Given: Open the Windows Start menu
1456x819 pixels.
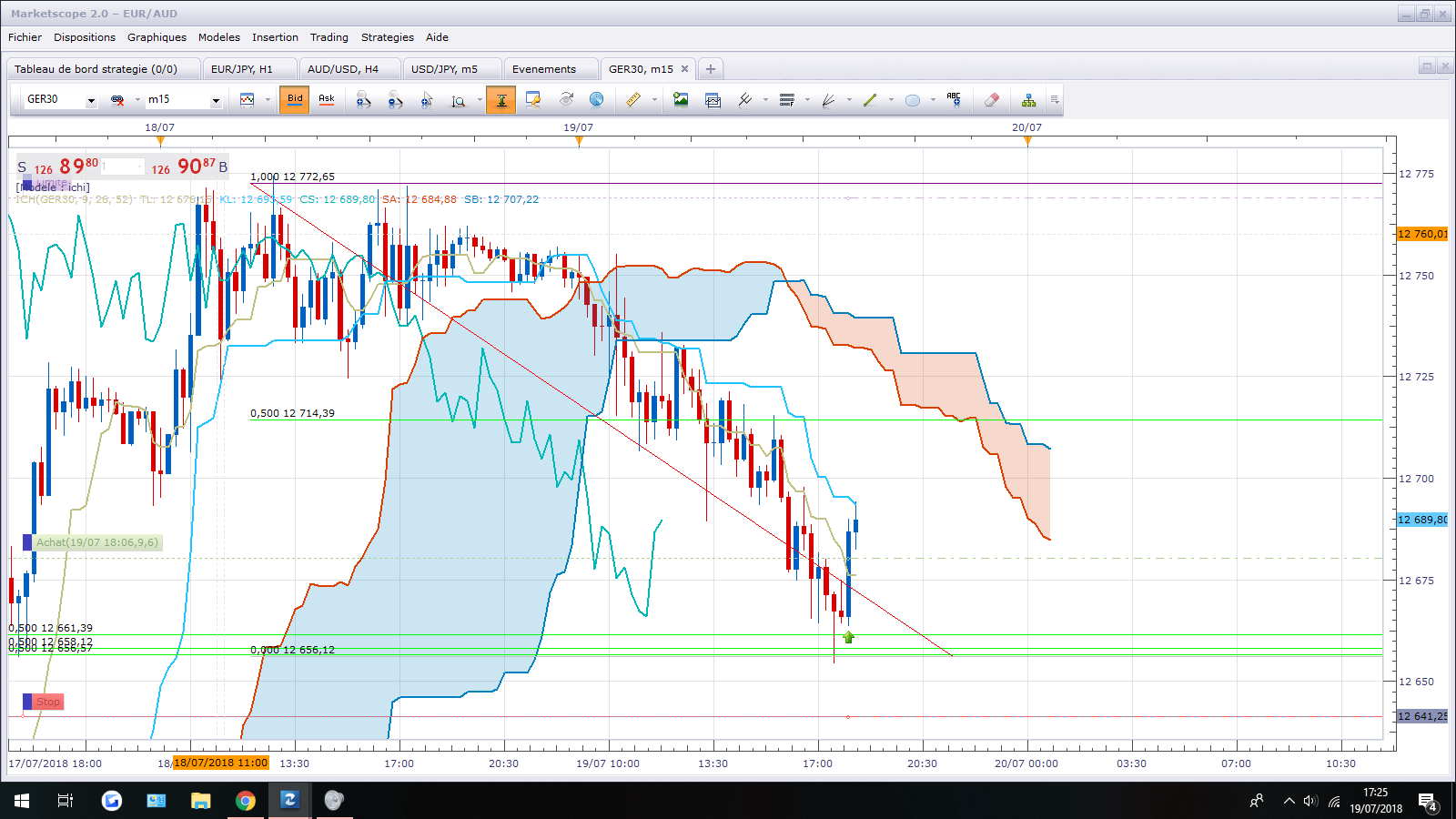Looking at the screenshot, I should pyautogui.click(x=22, y=801).
